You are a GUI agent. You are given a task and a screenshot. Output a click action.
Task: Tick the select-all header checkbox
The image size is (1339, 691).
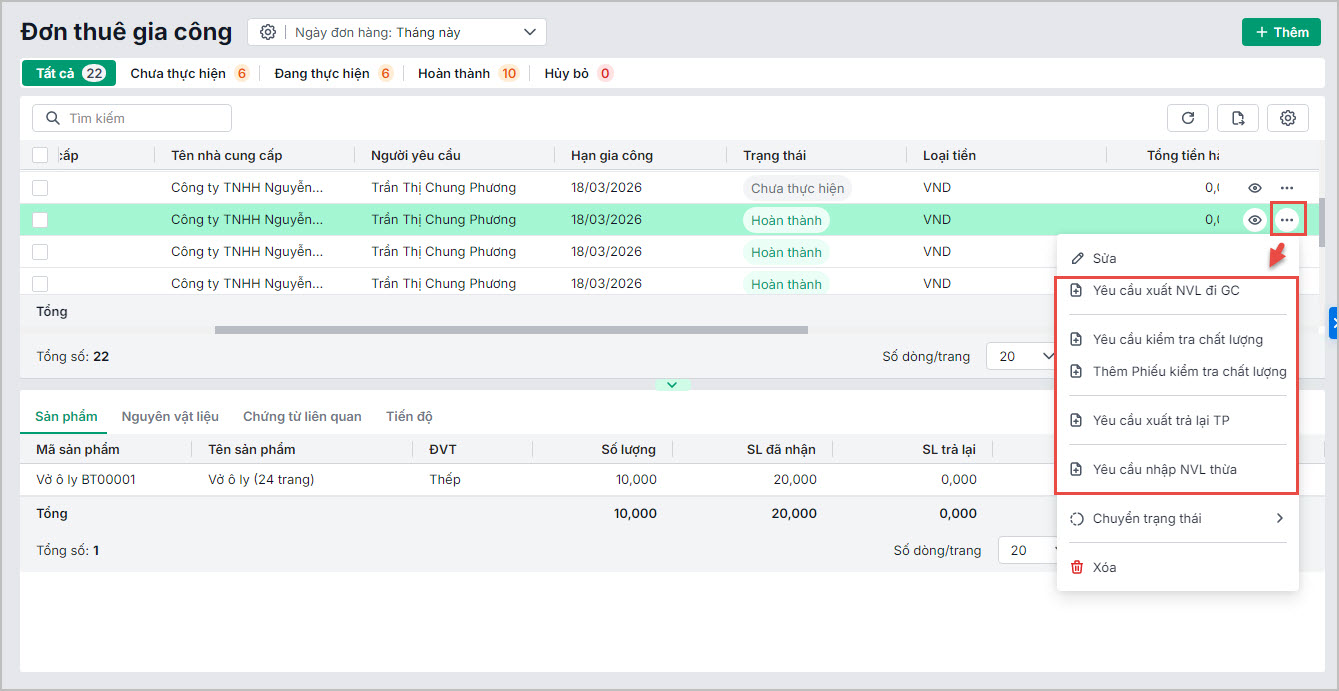[40, 155]
